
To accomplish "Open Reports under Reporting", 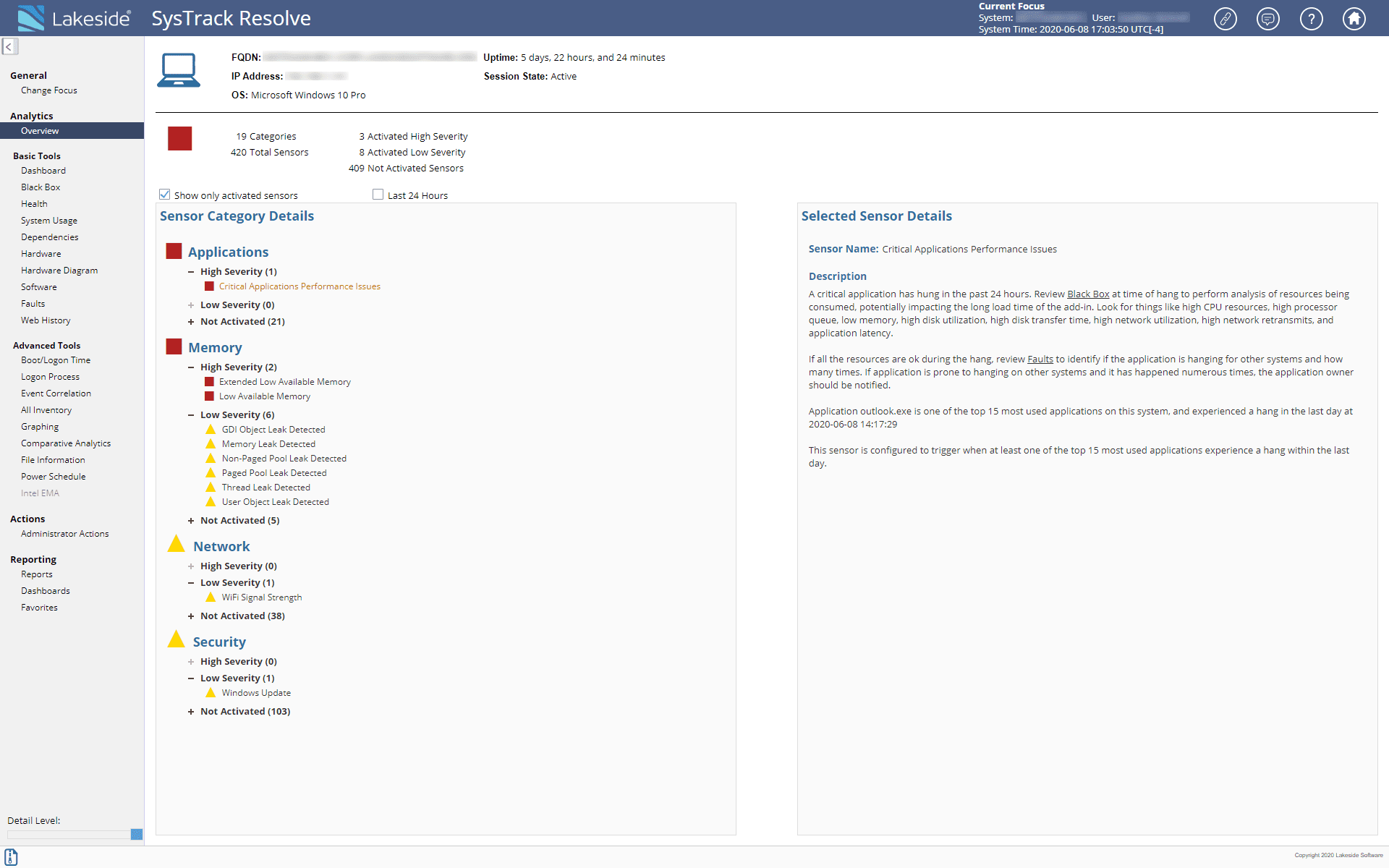I will click(37, 574).
